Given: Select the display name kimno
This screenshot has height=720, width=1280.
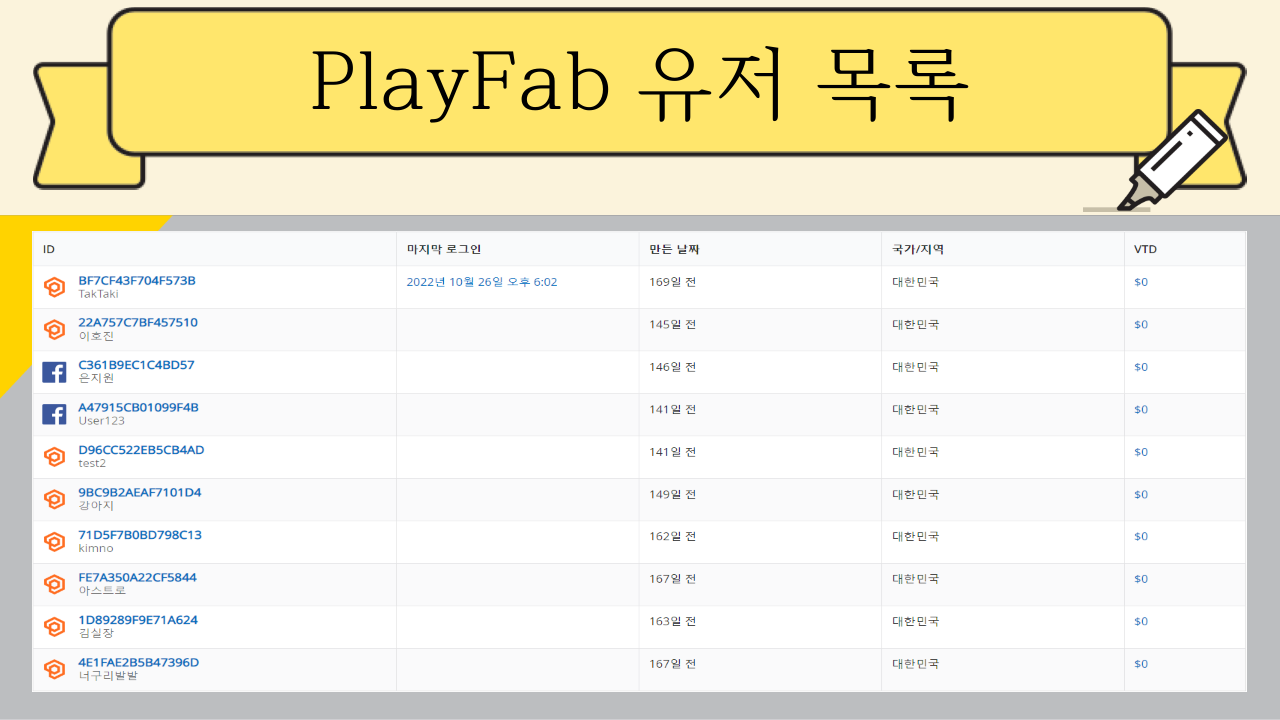Looking at the screenshot, I should pos(96,548).
